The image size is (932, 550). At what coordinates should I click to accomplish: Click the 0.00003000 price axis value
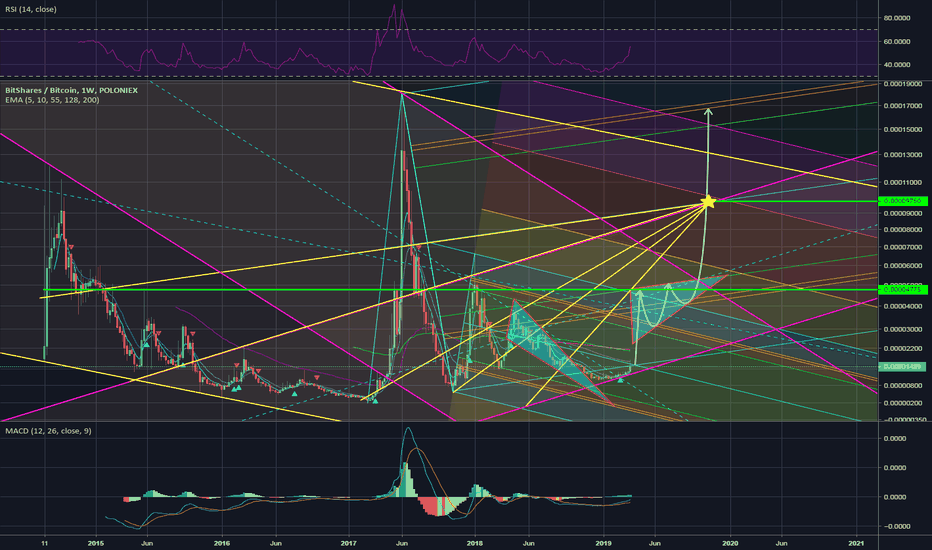point(903,329)
